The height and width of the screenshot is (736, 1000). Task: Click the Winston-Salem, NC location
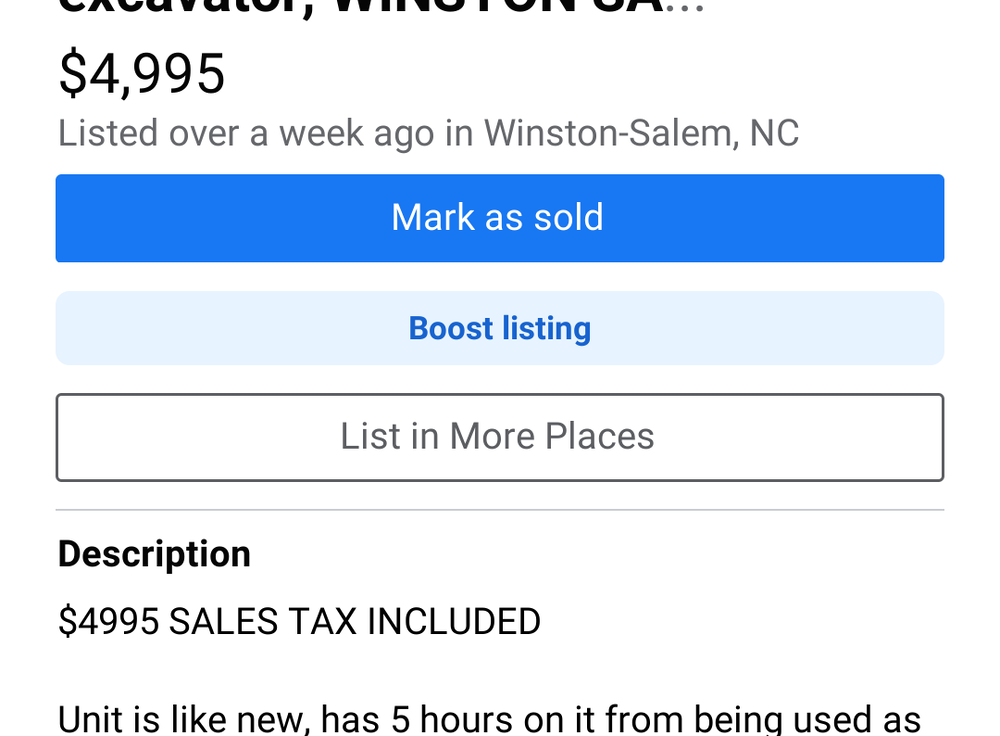pos(641,133)
